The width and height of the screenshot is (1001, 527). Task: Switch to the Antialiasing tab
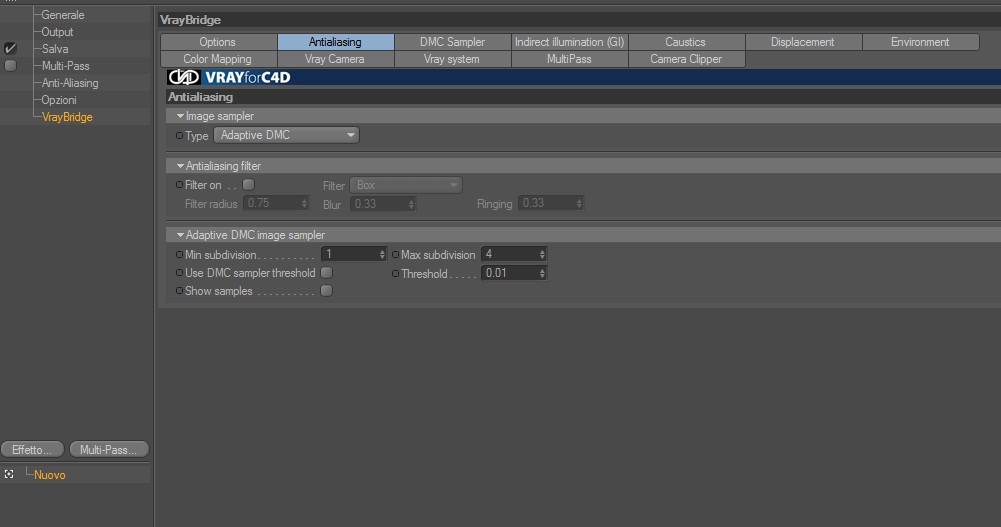[x=335, y=42]
